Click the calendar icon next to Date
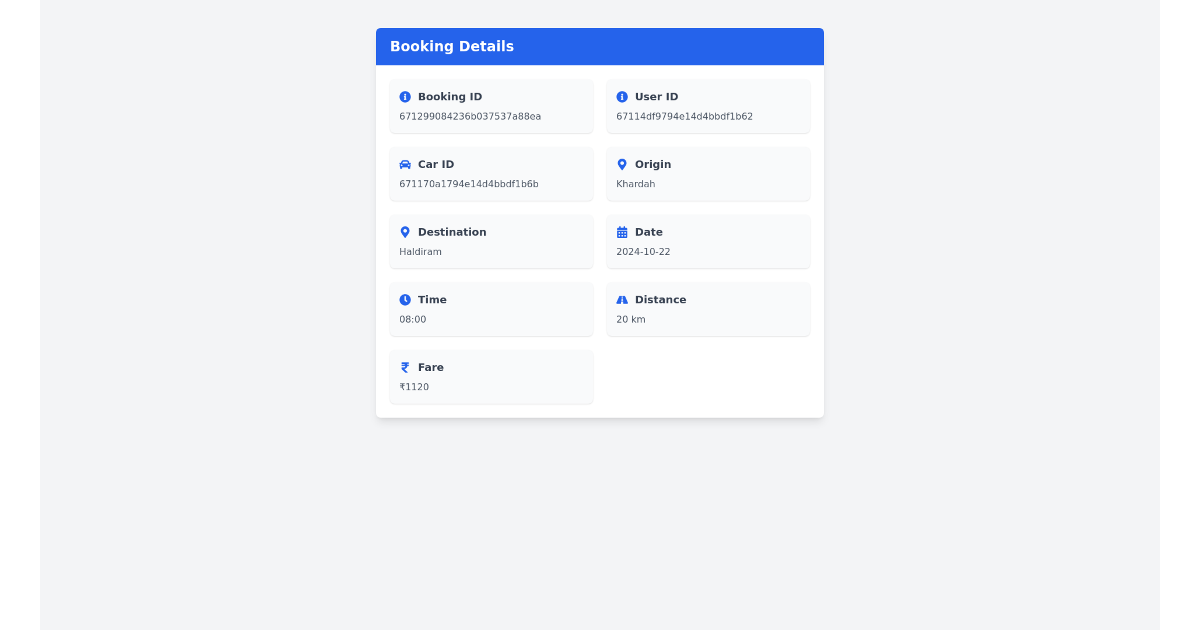The image size is (1200, 630). [621, 231]
